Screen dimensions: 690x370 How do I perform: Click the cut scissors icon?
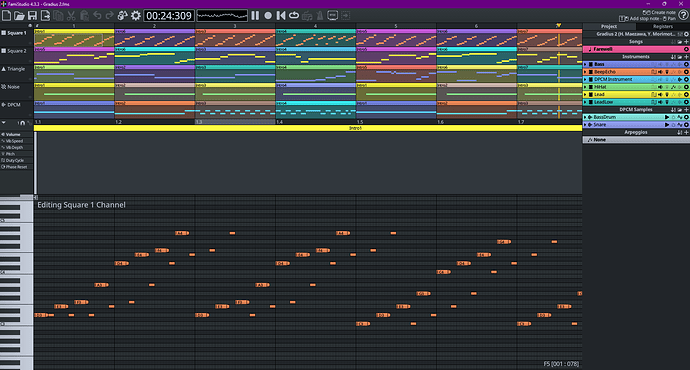(71, 16)
